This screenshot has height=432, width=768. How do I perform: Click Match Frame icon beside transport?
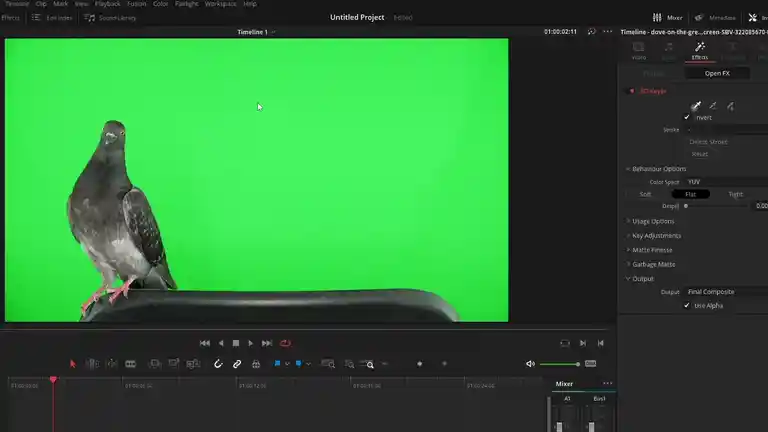565,343
